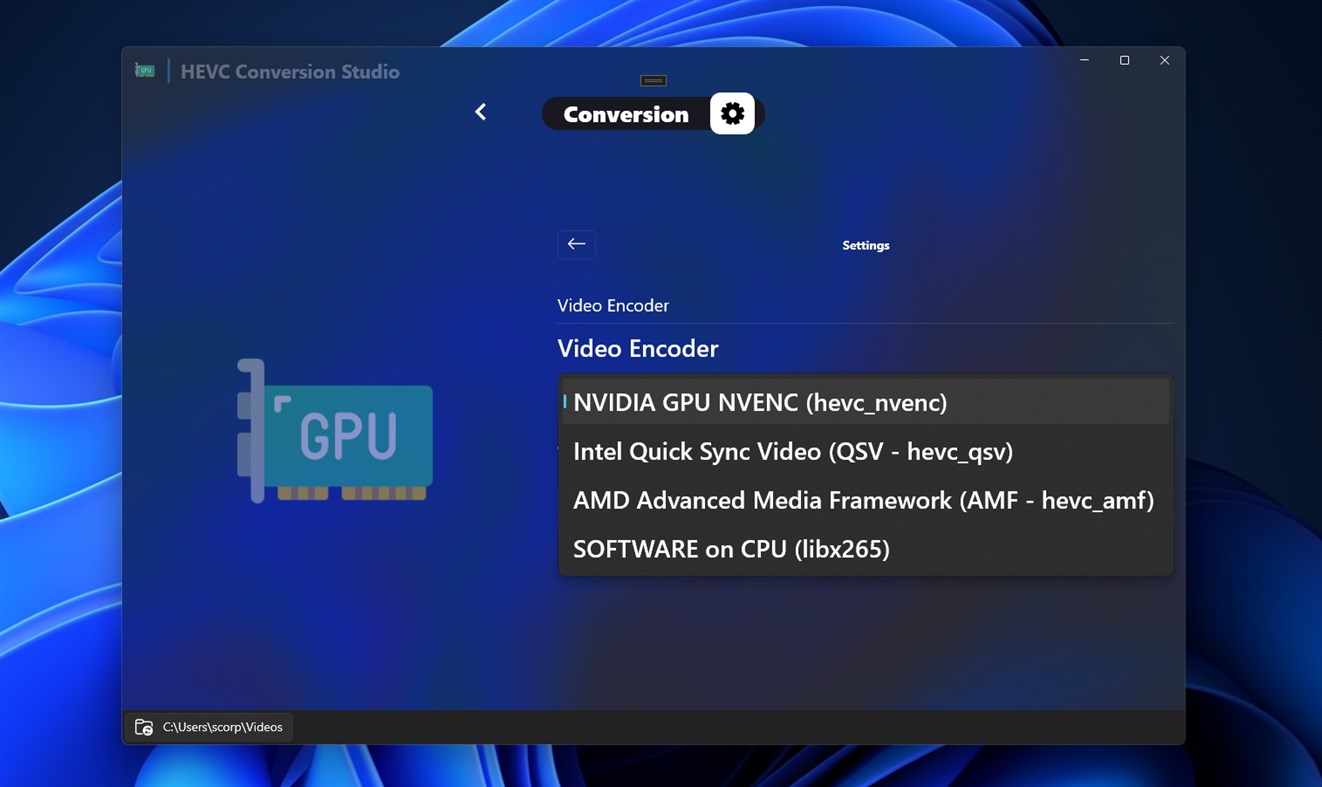
Task: Go back using the left chevron
Action: coord(481,112)
